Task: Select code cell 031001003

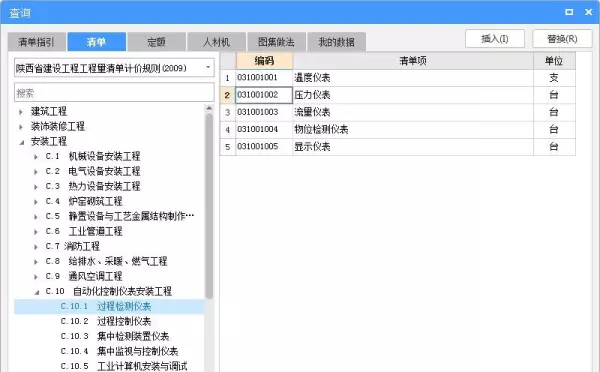Action: click(264, 112)
